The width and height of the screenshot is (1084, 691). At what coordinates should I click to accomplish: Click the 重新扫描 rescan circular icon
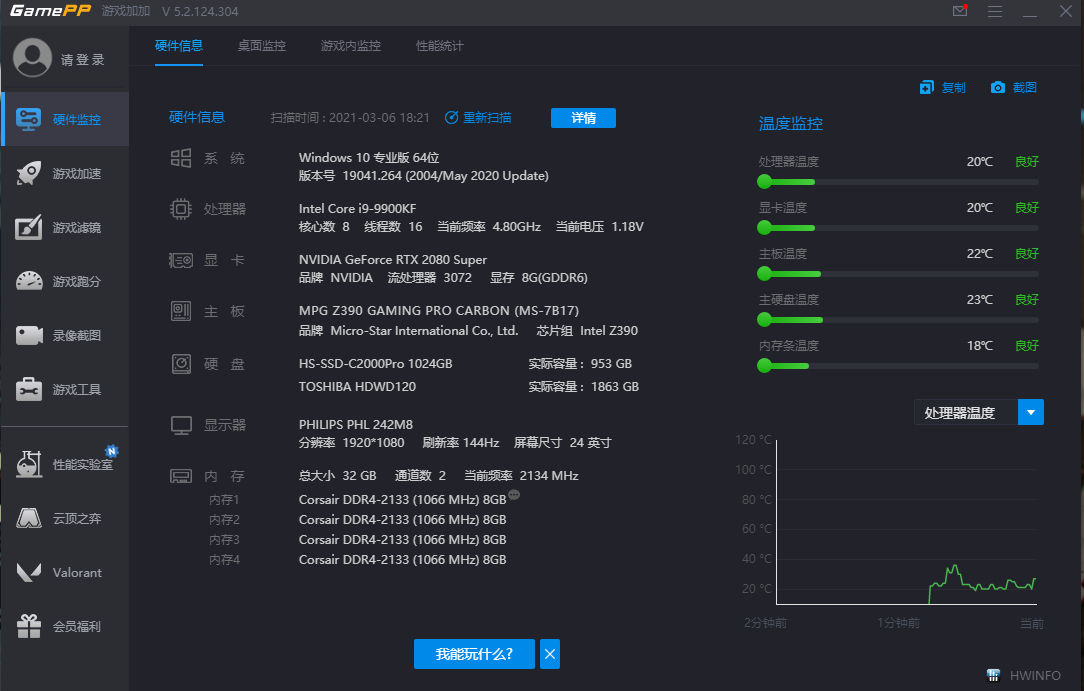(x=451, y=117)
